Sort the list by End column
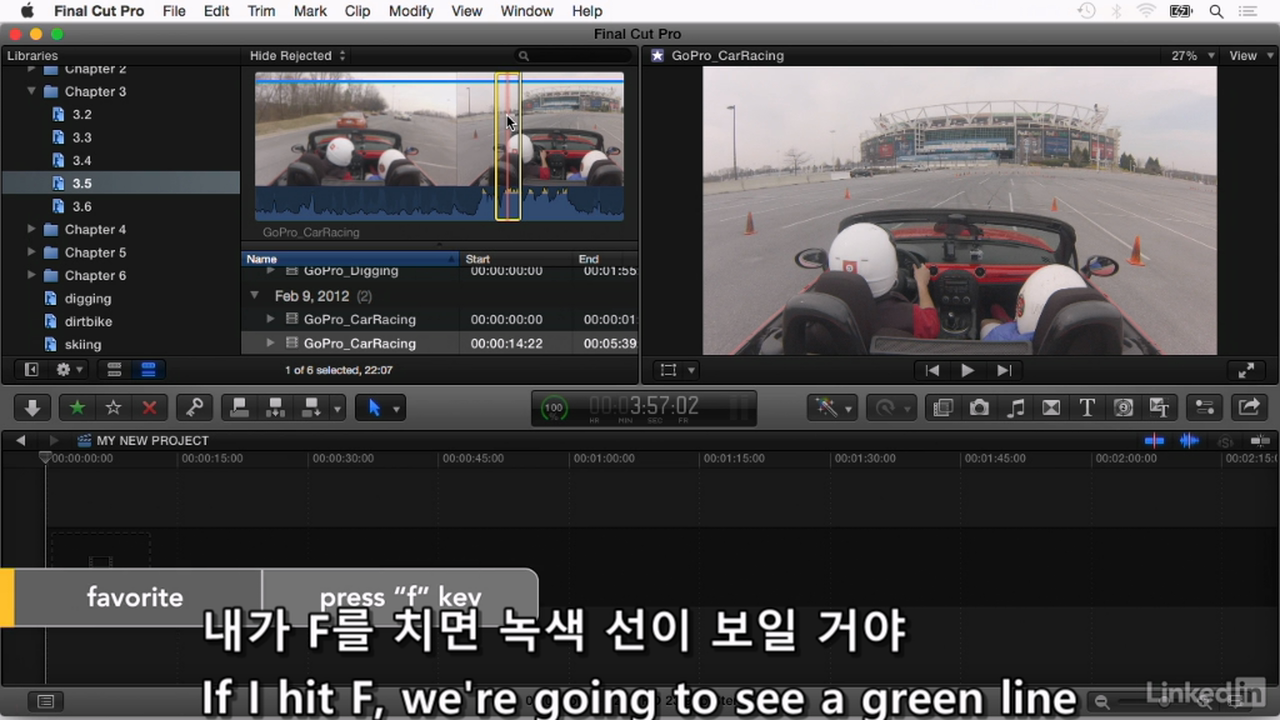Viewport: 1280px width, 720px height. coord(606,259)
